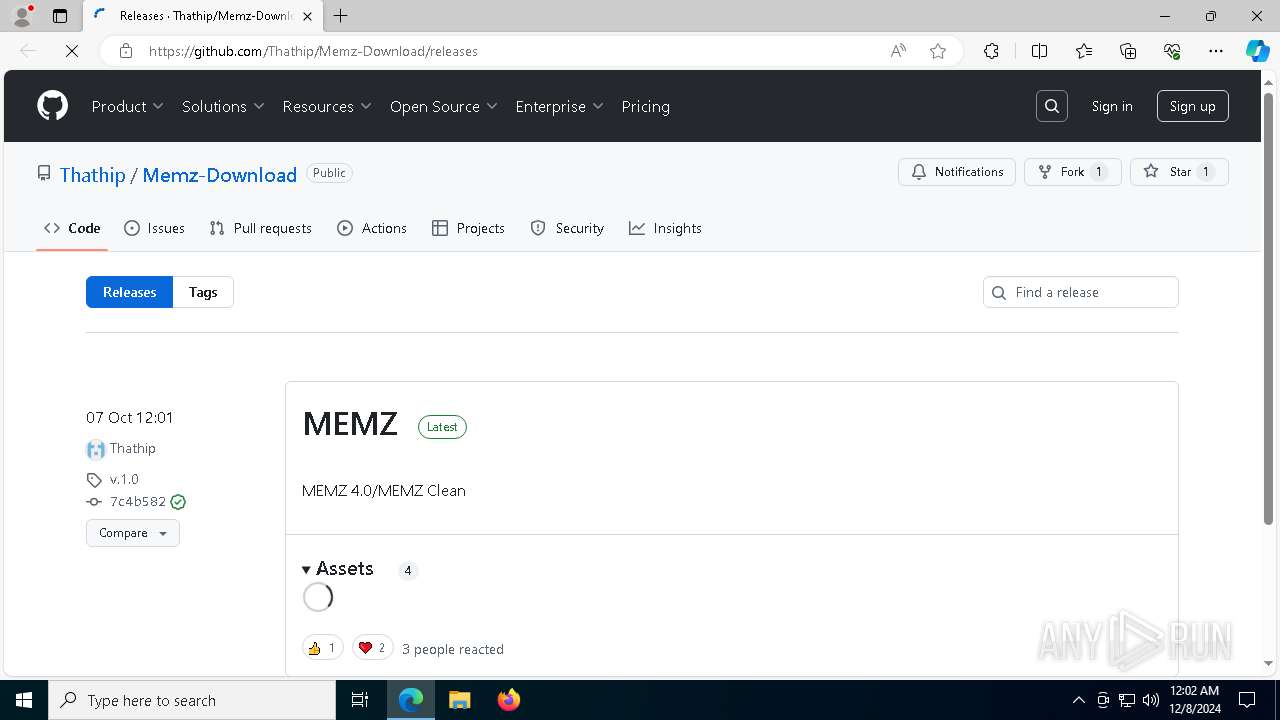
Task: Open Browser essentials heart icon
Action: coord(1172,51)
